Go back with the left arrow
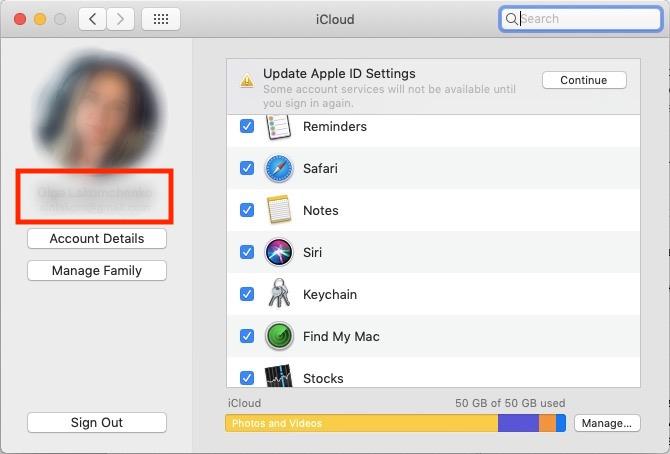Image resolution: width=670 pixels, height=454 pixels. click(92, 19)
